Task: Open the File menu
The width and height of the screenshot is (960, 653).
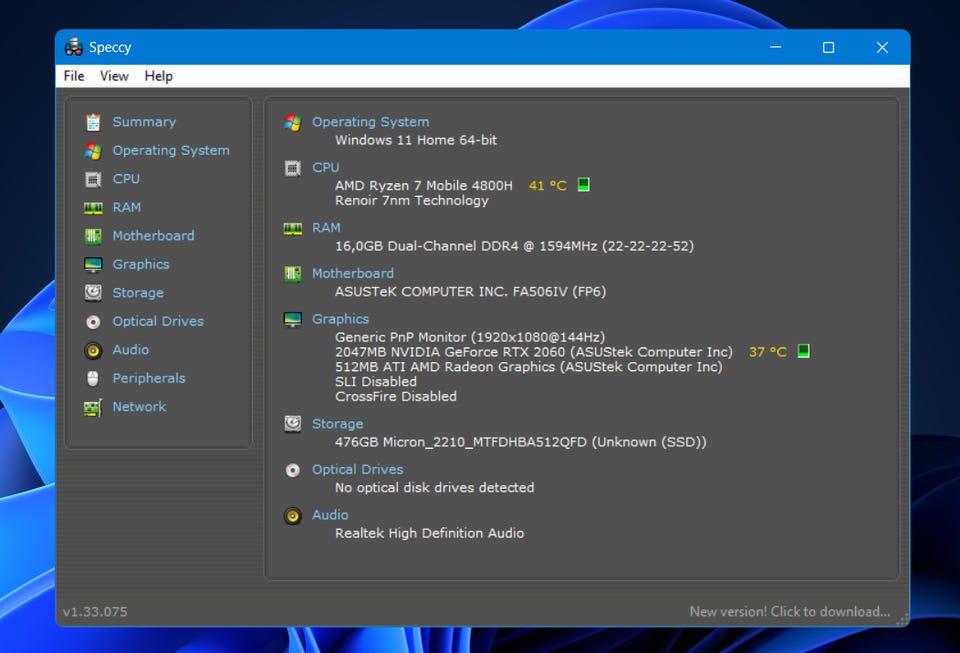Action: click(74, 76)
